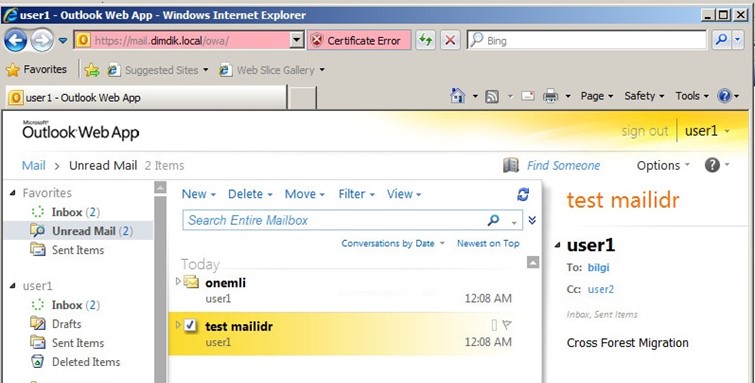Open the Filter menu
The width and height of the screenshot is (755, 383).
click(x=356, y=194)
